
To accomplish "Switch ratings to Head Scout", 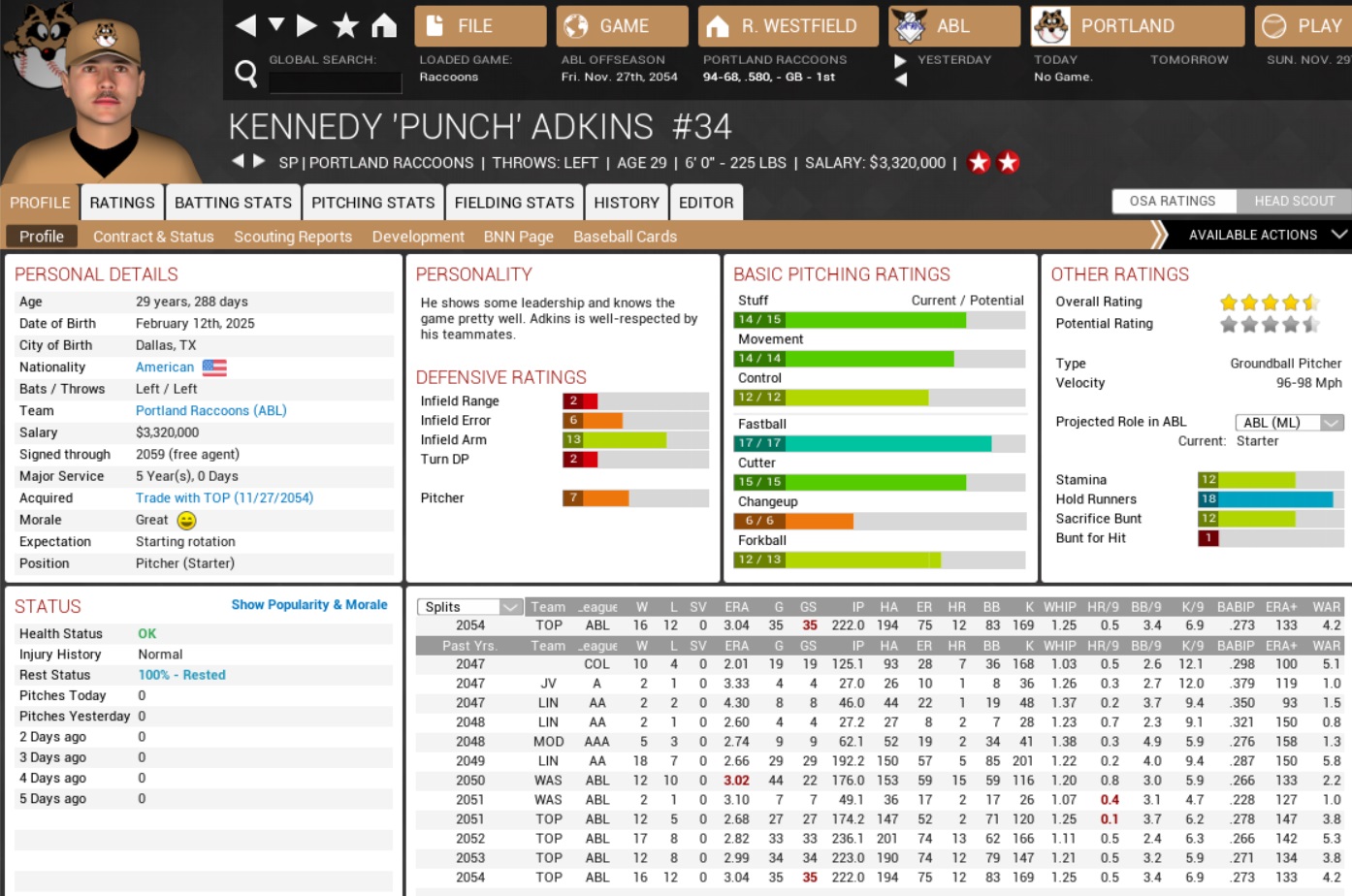I will [x=1294, y=201].
